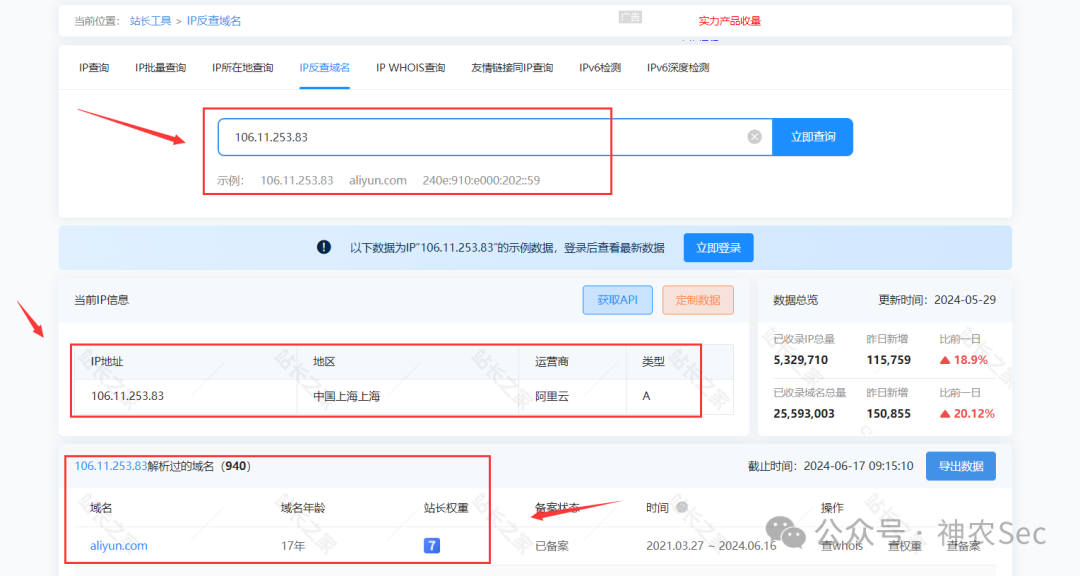Click inside the IP address search input field
1080x576 pixels.
(450, 136)
